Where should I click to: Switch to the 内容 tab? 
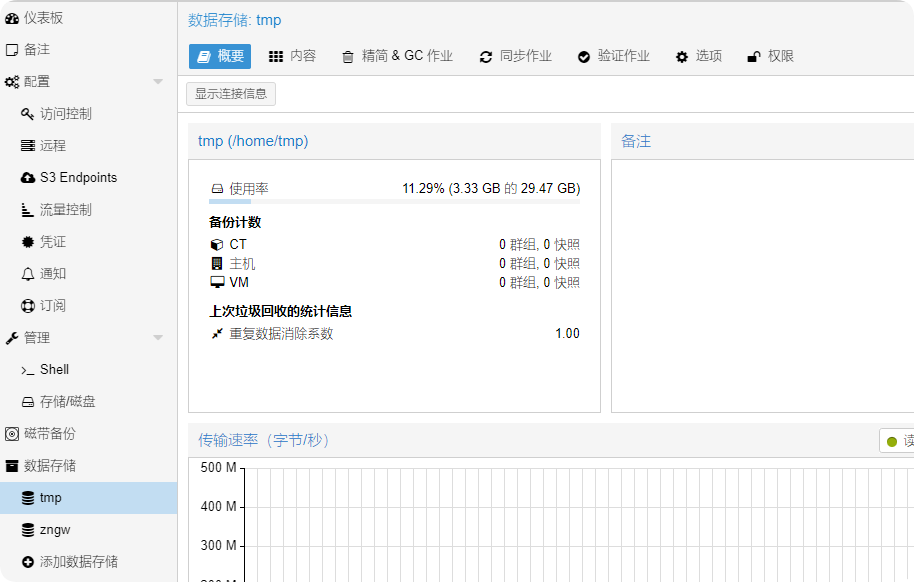click(292, 57)
